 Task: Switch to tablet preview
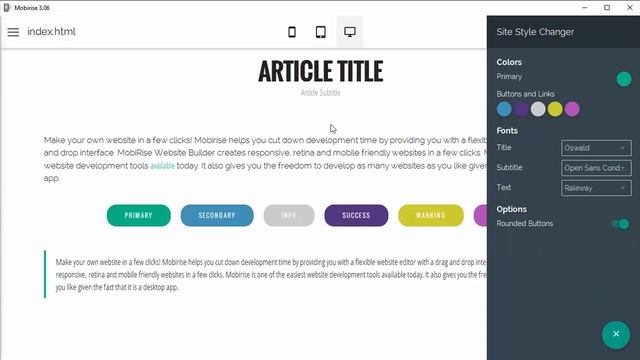[321, 32]
